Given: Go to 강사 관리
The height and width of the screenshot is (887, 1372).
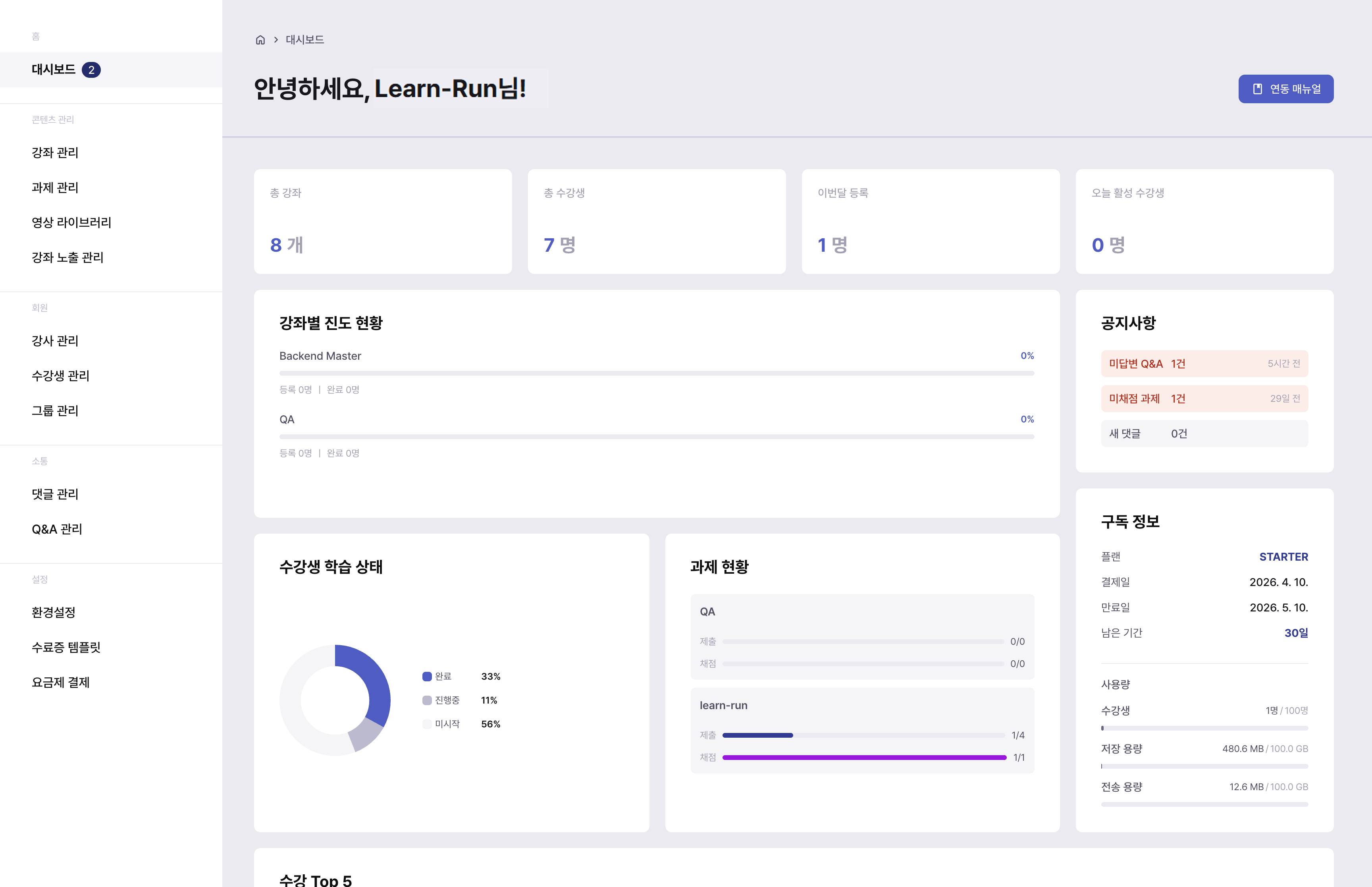Looking at the screenshot, I should (55, 341).
